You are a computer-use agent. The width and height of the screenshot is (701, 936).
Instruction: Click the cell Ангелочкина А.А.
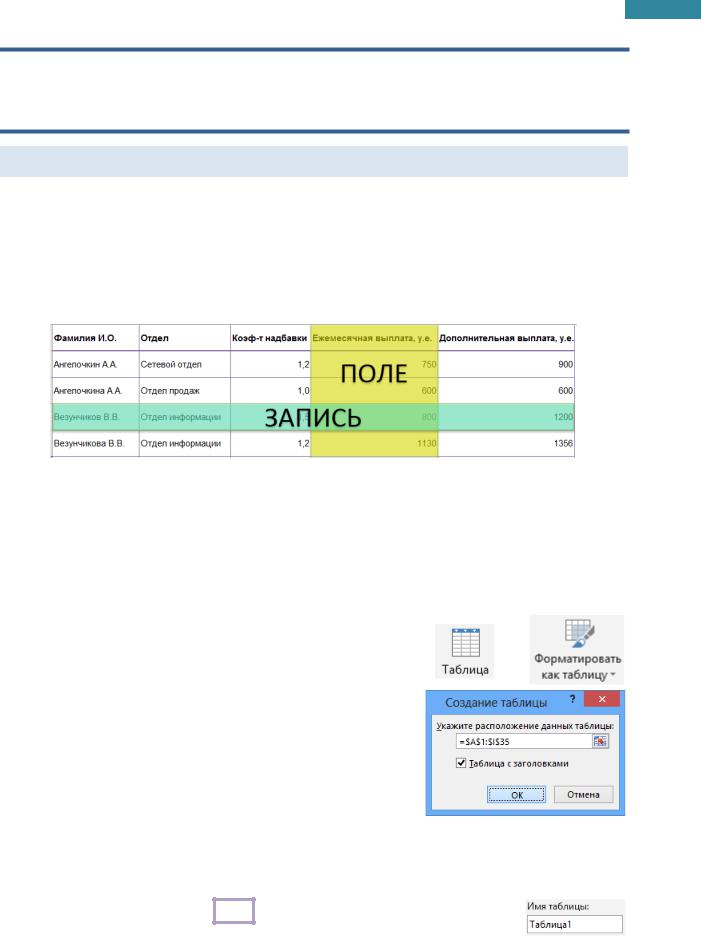click(x=96, y=390)
